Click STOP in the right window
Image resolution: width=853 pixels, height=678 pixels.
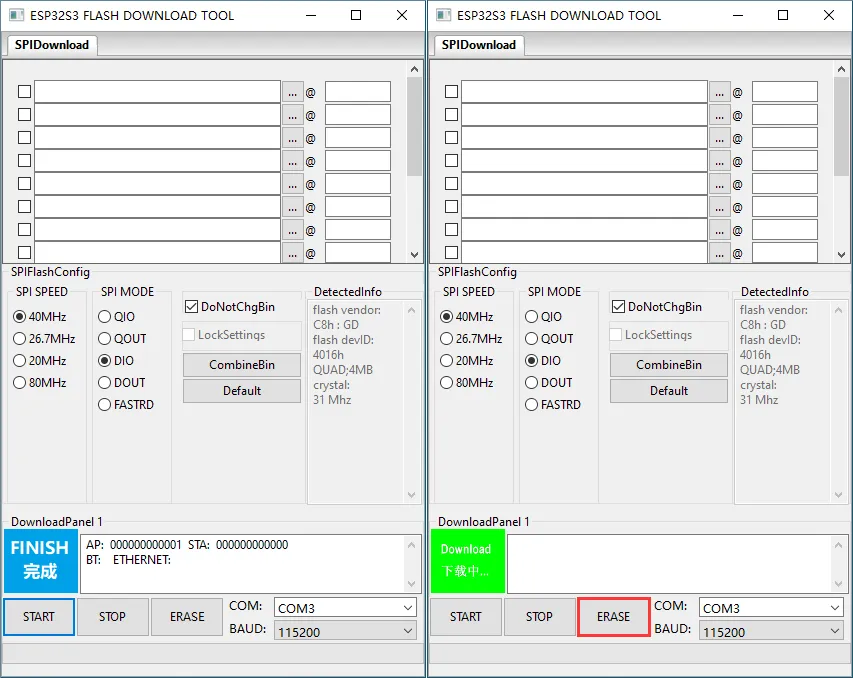pyautogui.click(x=539, y=617)
